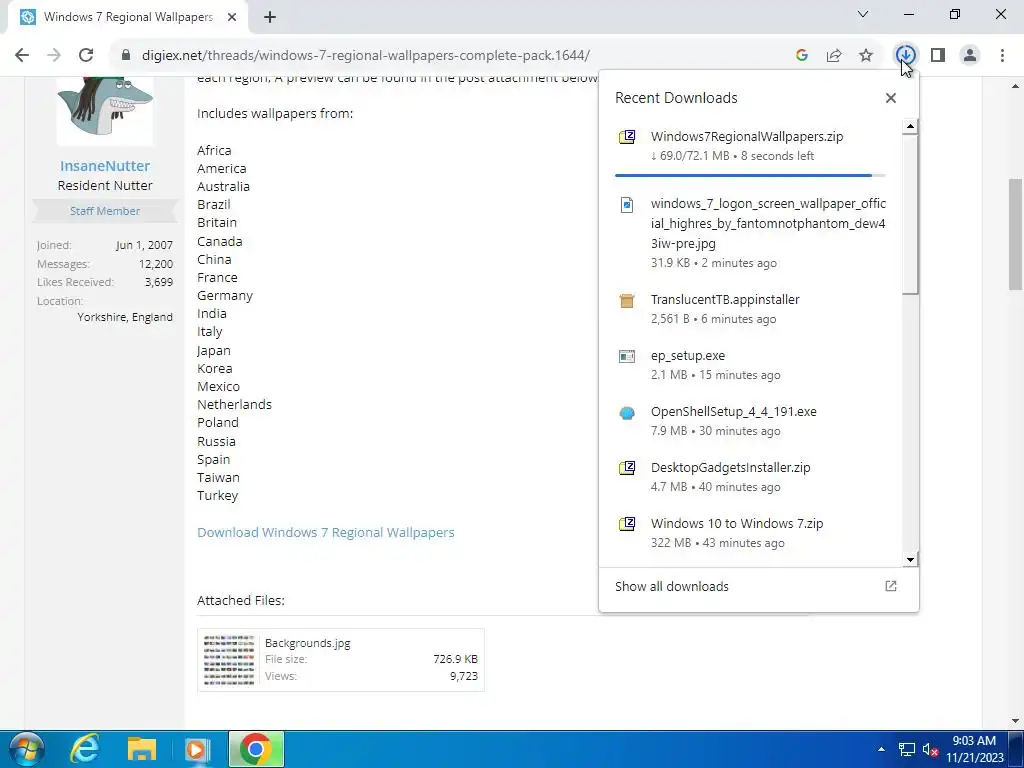Click the forward navigation arrow

click(x=54, y=56)
